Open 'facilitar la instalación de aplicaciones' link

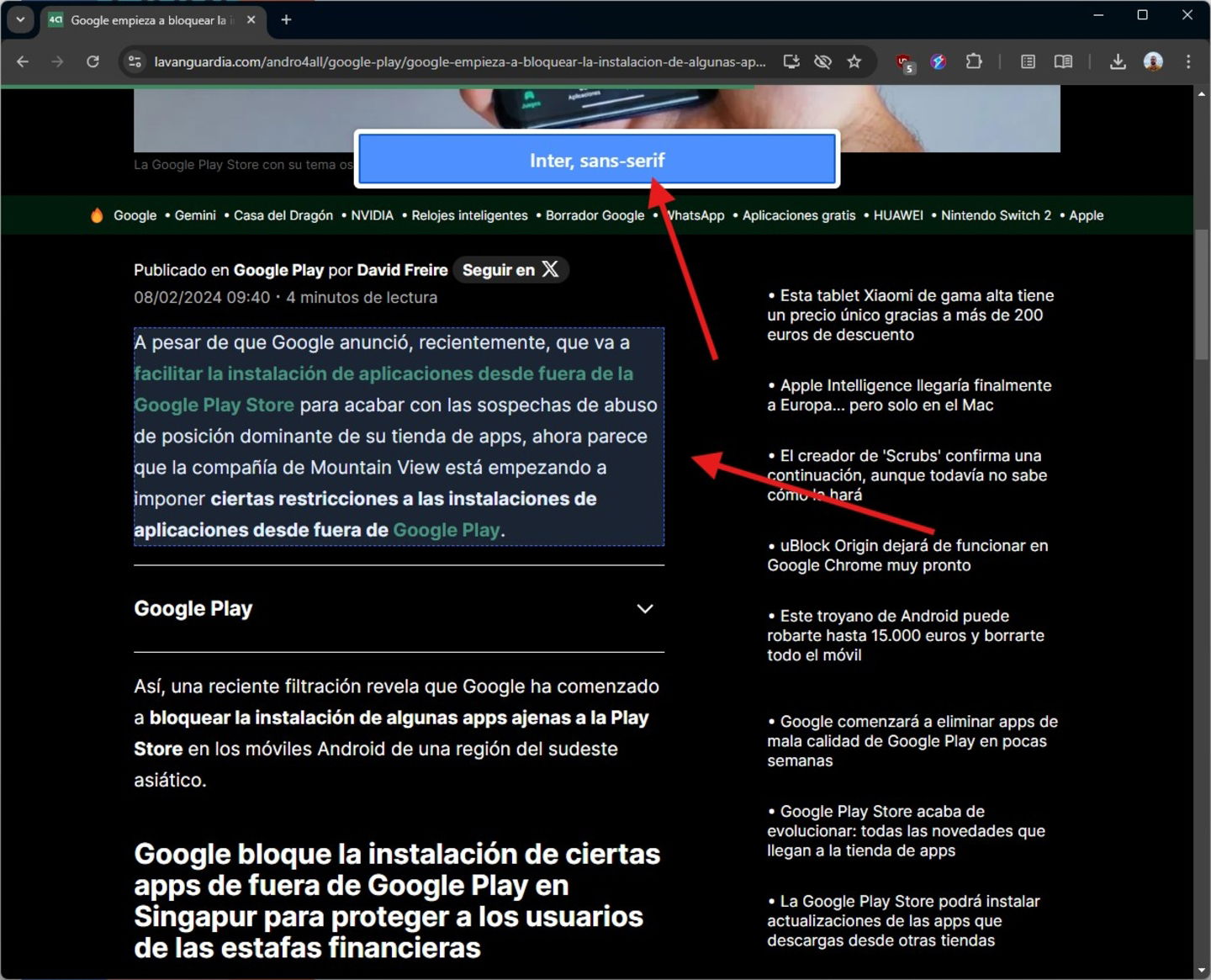pos(383,389)
